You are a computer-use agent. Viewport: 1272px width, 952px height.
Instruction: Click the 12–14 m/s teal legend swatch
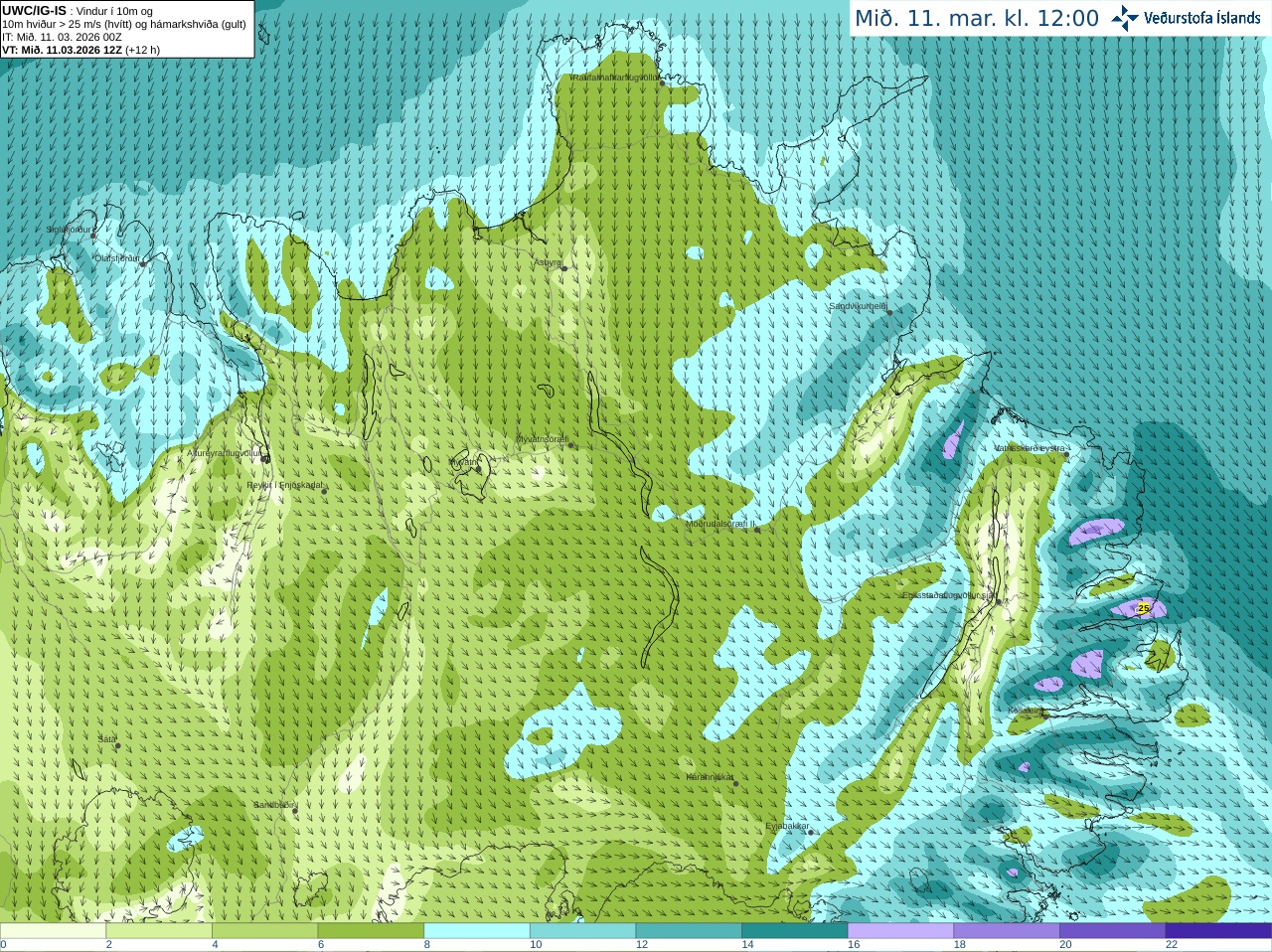pos(689,931)
